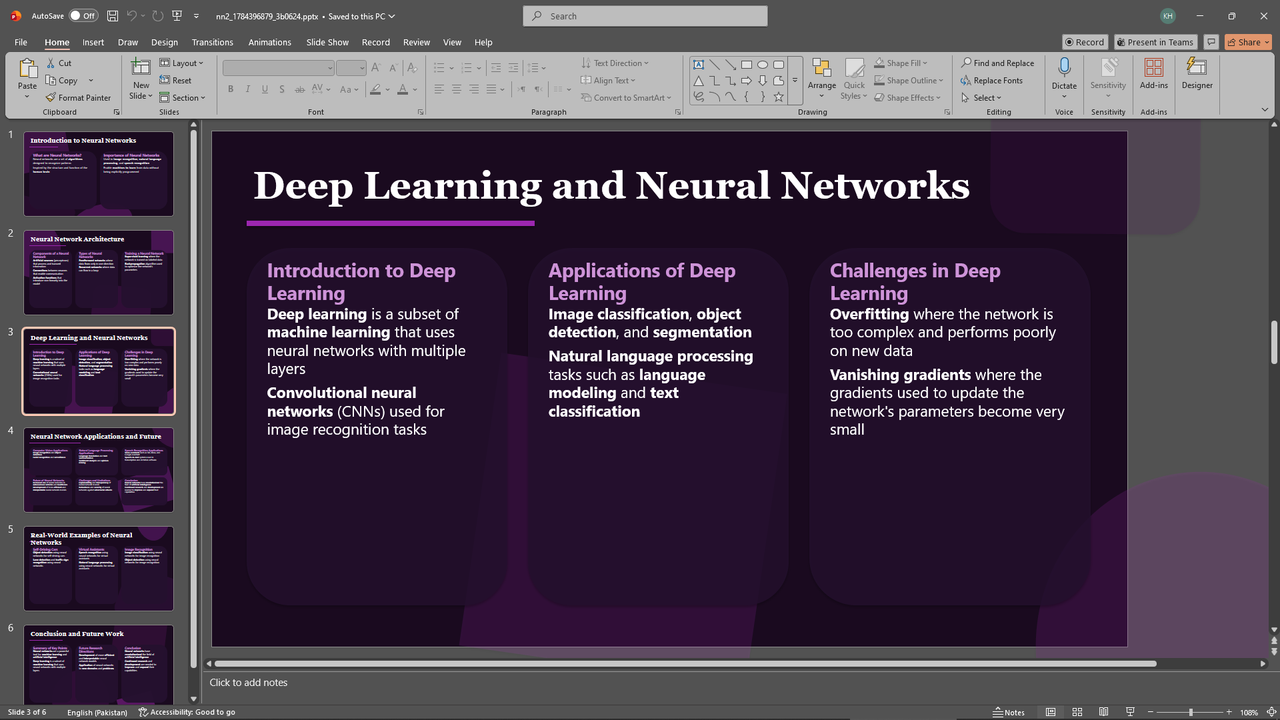Open the Add-ins button
Image resolution: width=1280 pixels, height=720 pixels.
tap(1154, 73)
